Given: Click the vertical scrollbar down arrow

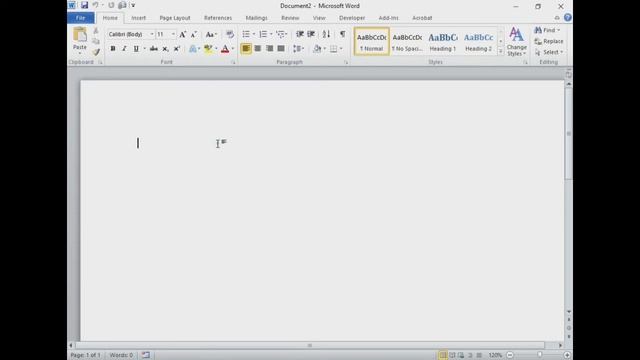Looking at the screenshot, I should [x=569, y=312].
